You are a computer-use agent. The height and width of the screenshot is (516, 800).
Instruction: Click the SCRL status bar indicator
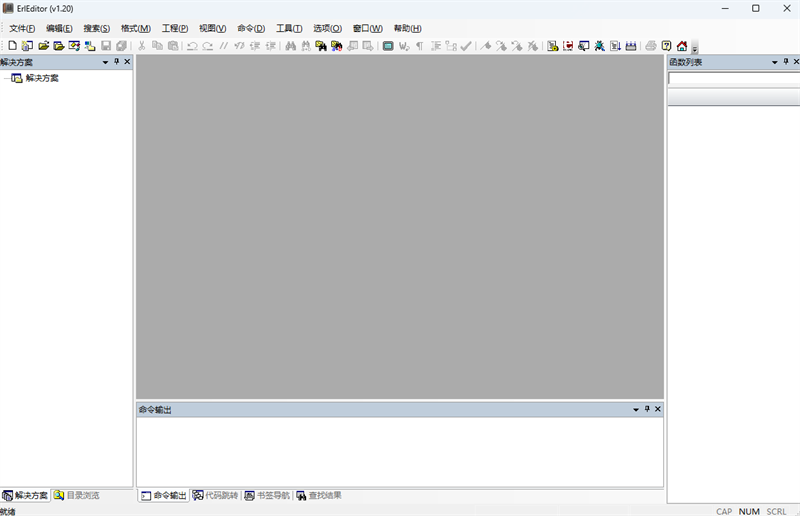777,511
